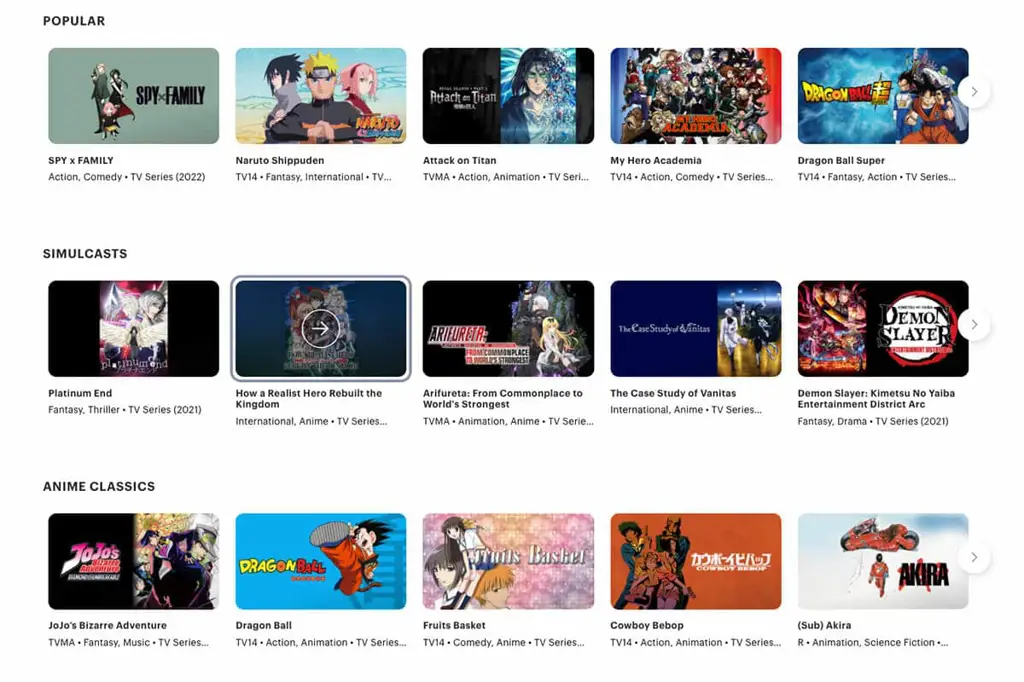Click 'Fantasy, Thriller • TV Series (2021)' text
This screenshot has height=682, width=1024.
[x=125, y=410]
